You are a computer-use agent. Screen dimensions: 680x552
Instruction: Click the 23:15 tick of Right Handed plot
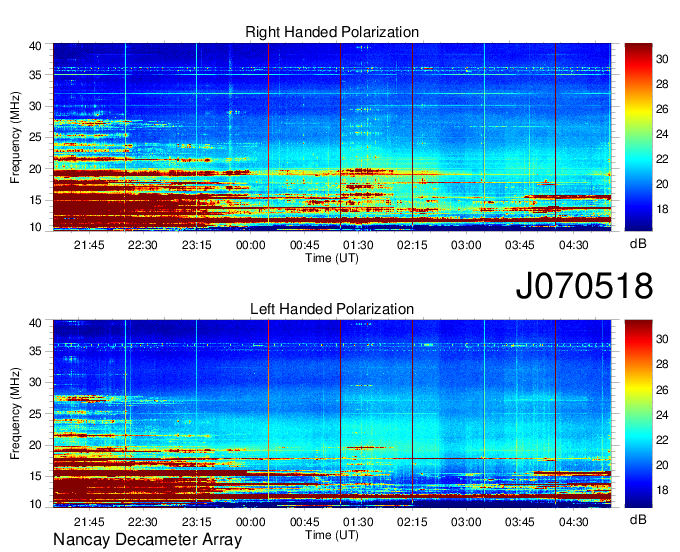point(196,245)
